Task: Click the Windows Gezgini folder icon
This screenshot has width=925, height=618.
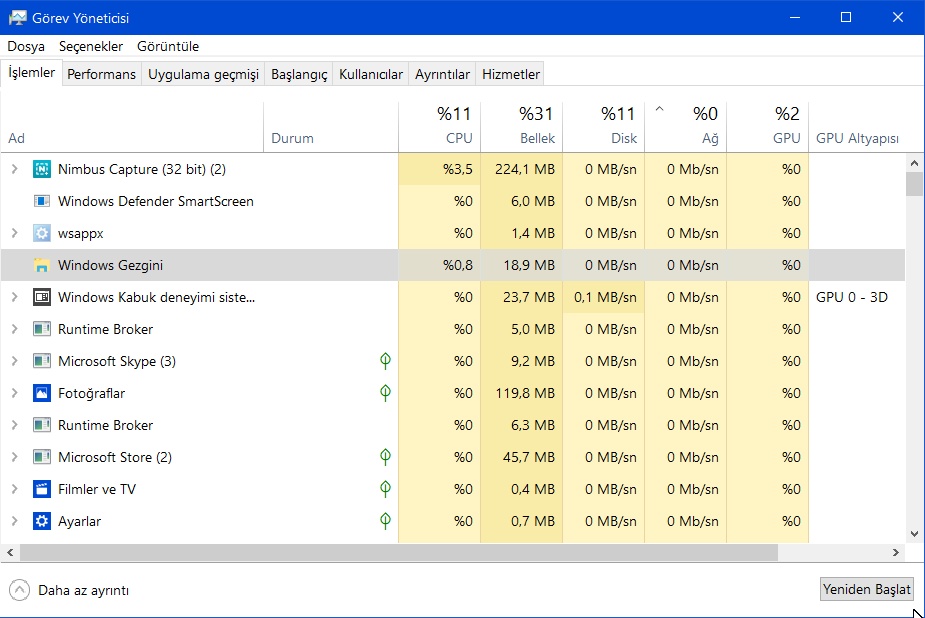Action: (x=41, y=265)
